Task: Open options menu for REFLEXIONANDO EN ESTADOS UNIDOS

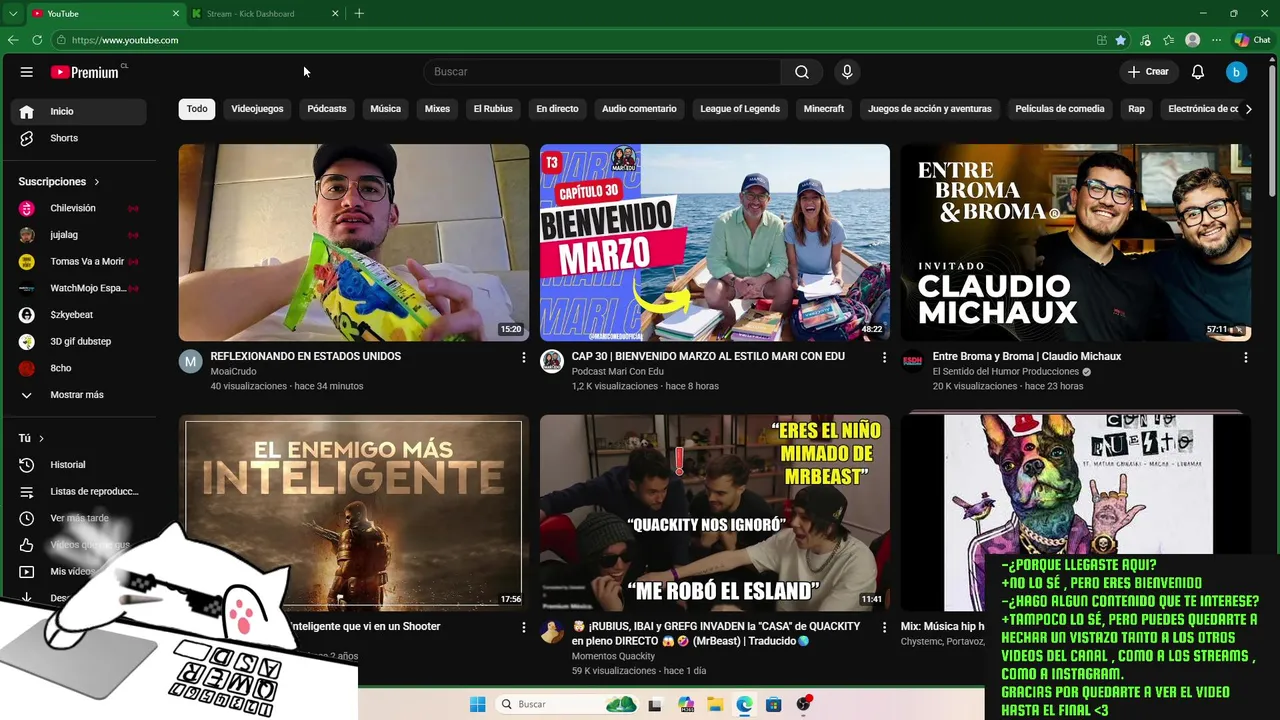Action: point(523,357)
